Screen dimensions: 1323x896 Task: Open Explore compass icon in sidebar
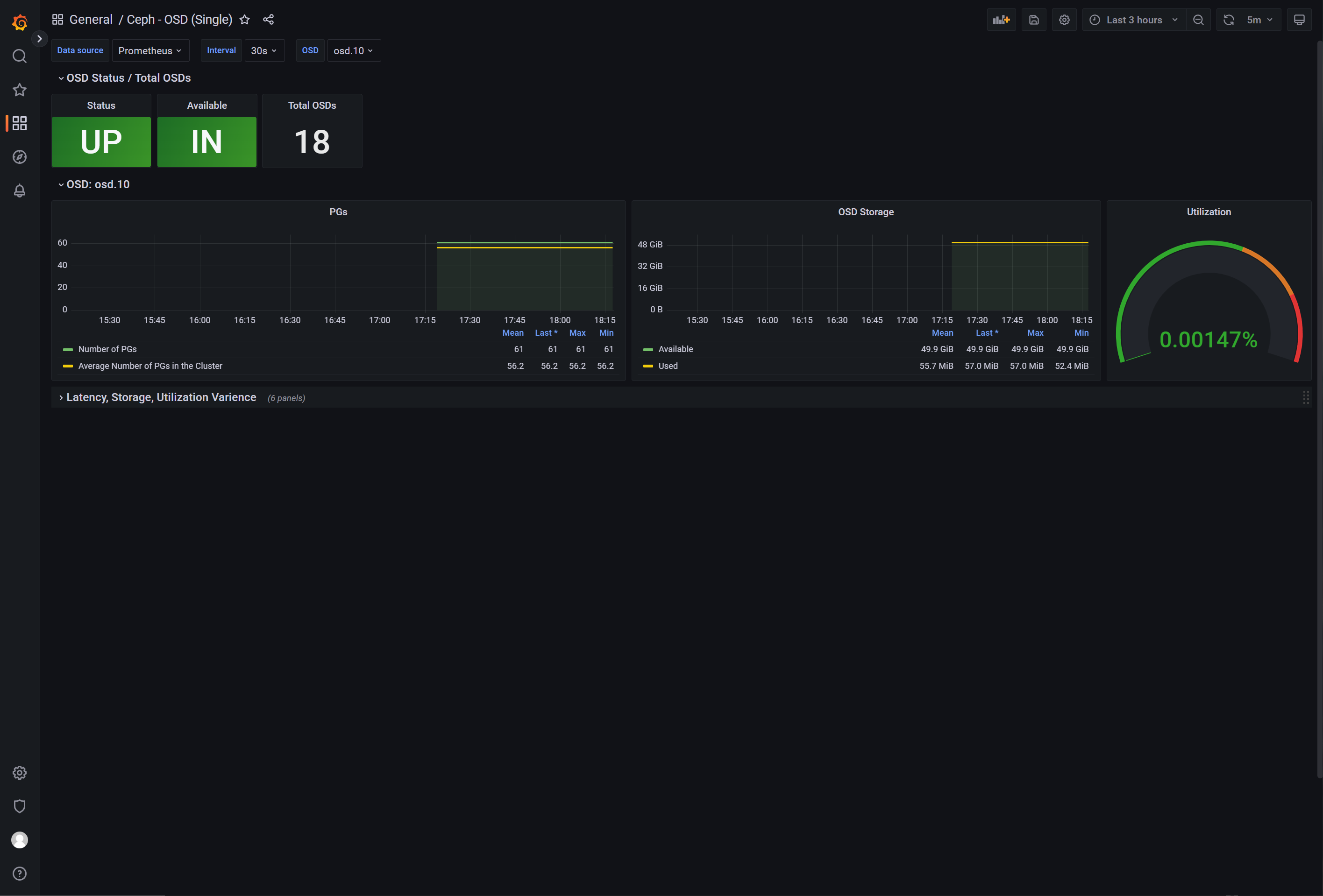pyautogui.click(x=19, y=157)
